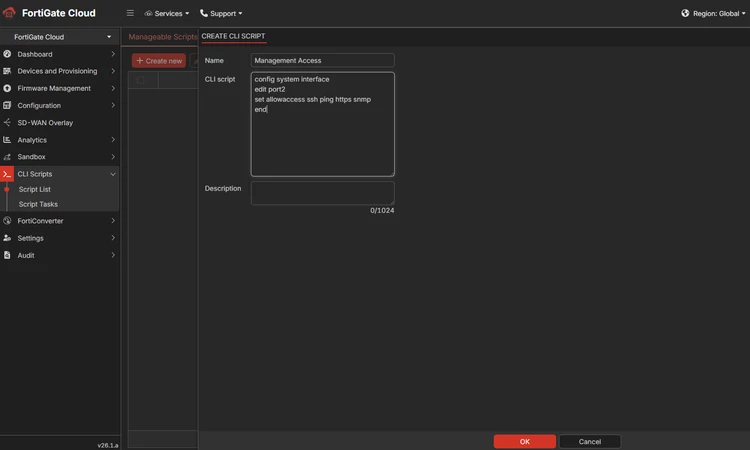Click the FortiConverter sidebar icon

tap(7, 220)
